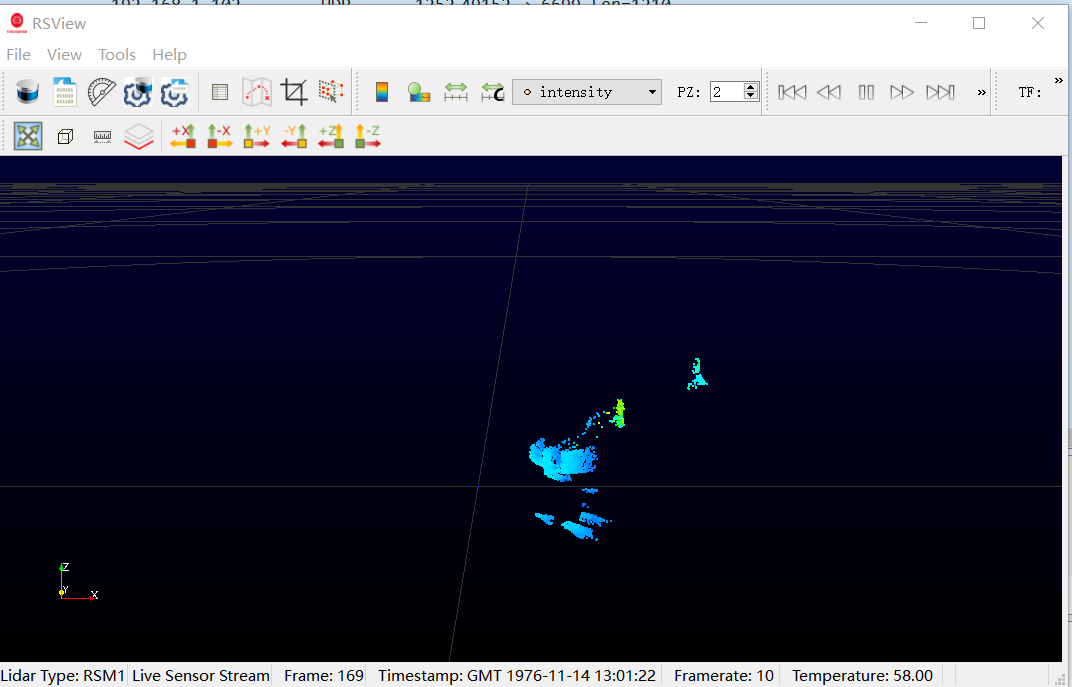The width and height of the screenshot is (1072, 687).
Task: Seek backward in playback
Action: click(x=829, y=92)
